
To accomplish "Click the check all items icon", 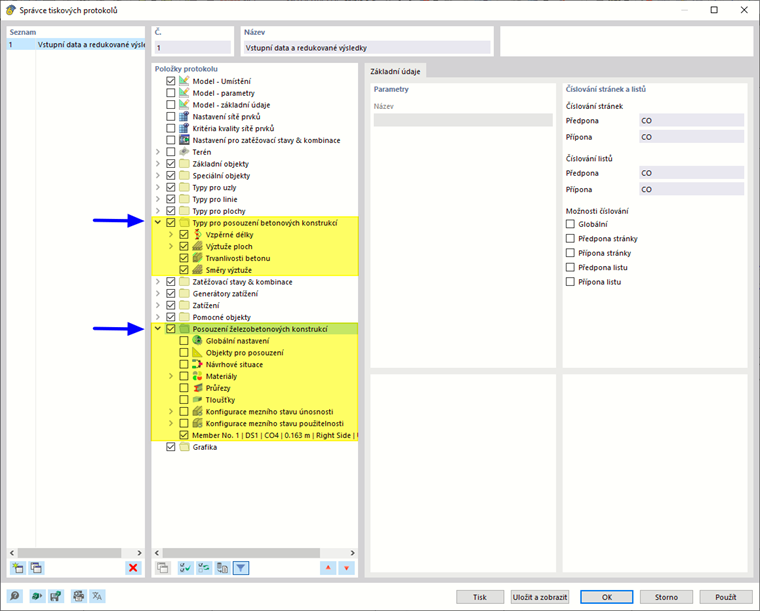I will pyautogui.click(x=185, y=568).
